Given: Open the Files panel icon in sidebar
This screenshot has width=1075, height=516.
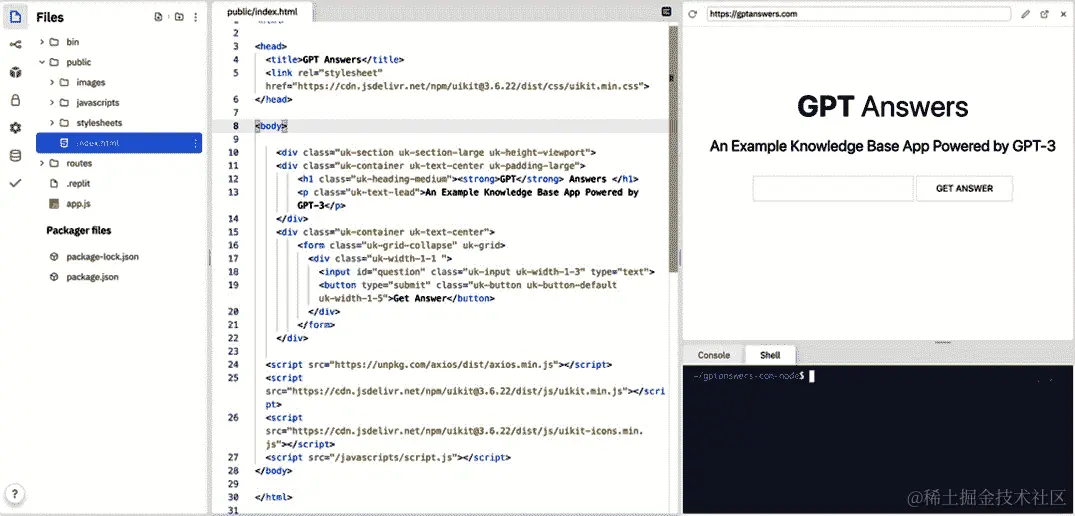Looking at the screenshot, I should 15,16.
